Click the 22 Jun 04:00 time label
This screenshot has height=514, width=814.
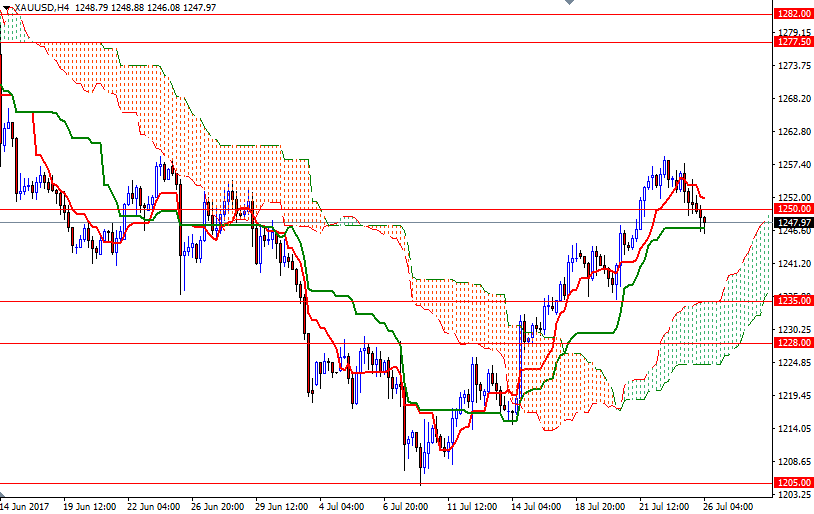(x=154, y=506)
